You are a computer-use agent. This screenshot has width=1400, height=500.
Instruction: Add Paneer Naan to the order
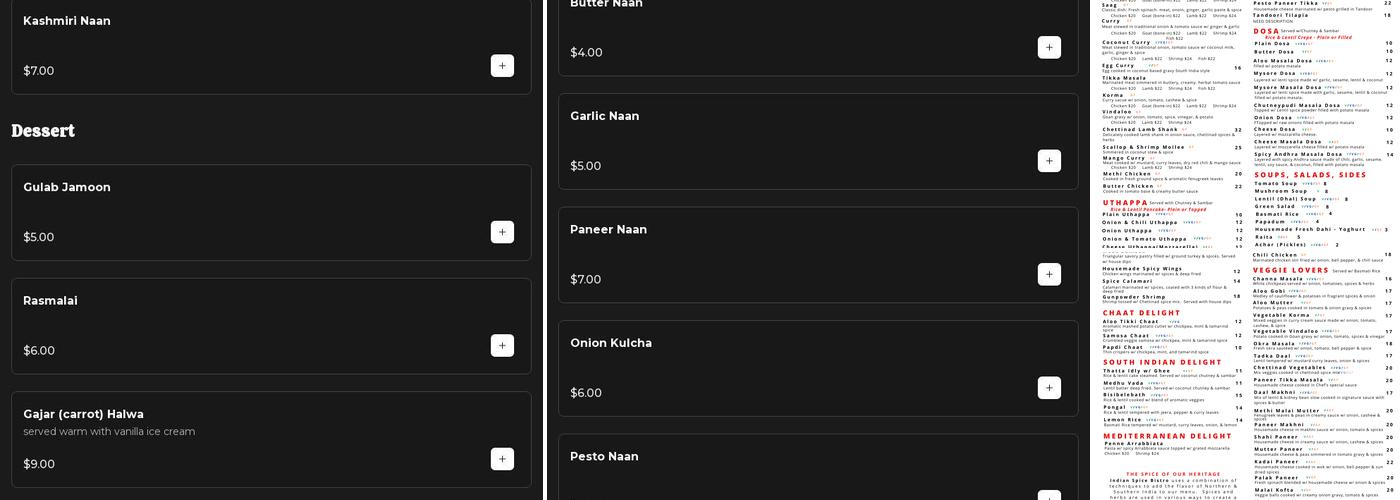1049,274
